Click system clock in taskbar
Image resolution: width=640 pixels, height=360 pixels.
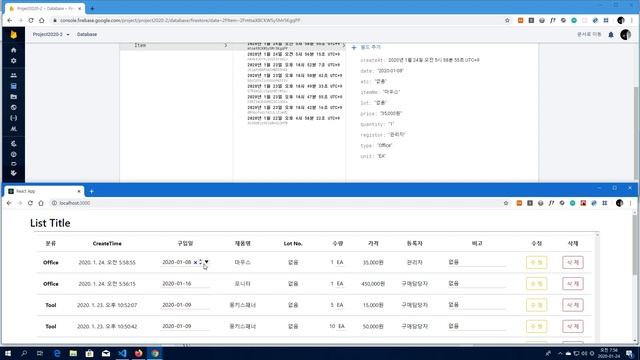click(609, 353)
